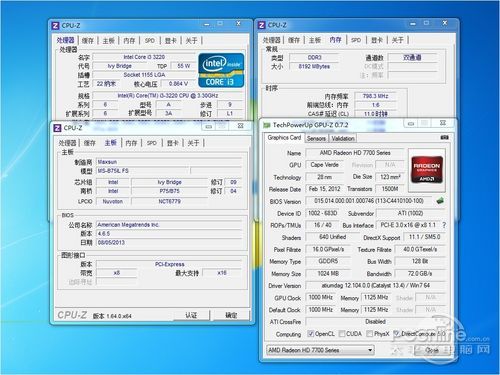500x375 pixels.
Task: Click the ATI CrossFire Disabled field
Action: (376, 322)
